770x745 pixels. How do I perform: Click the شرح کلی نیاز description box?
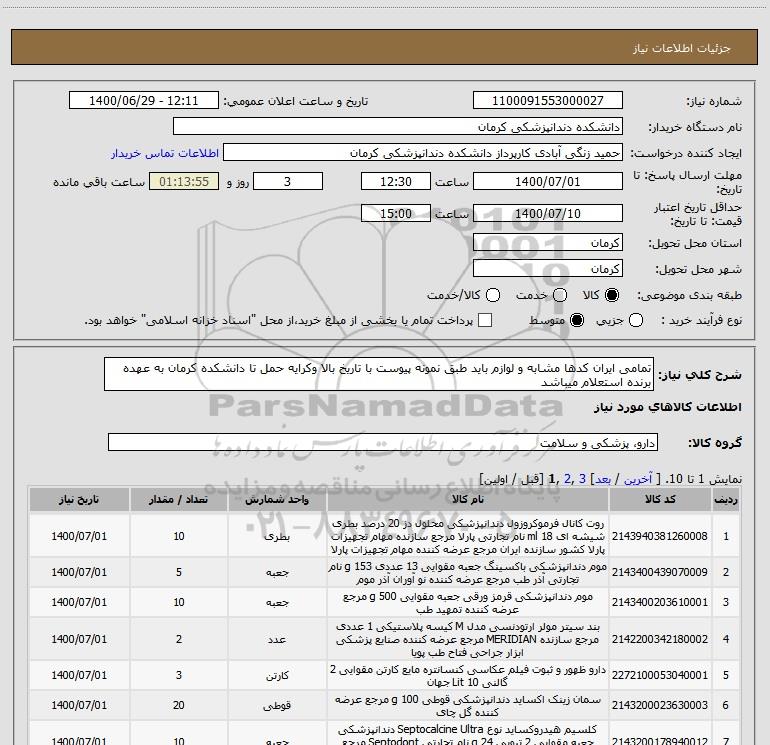tap(379, 374)
